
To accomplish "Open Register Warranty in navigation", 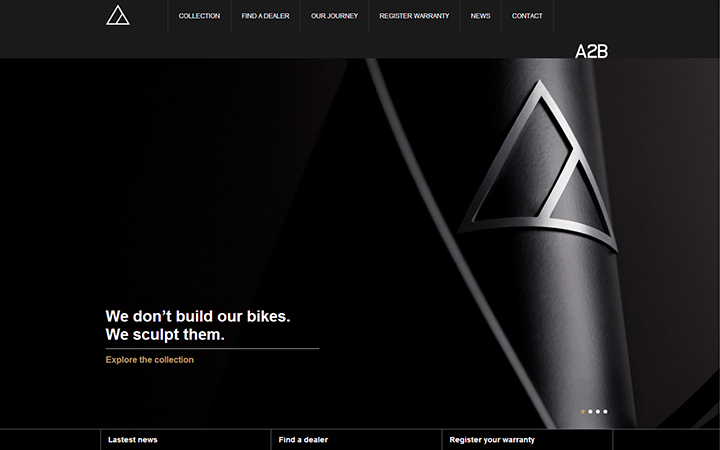I will (x=414, y=16).
